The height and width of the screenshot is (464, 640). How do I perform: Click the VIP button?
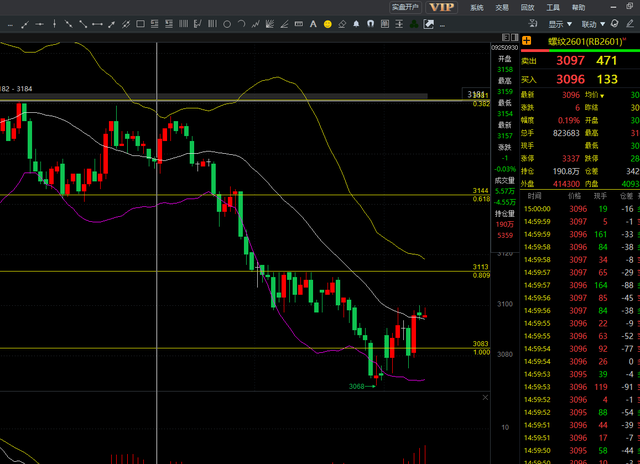pyautogui.click(x=442, y=7)
